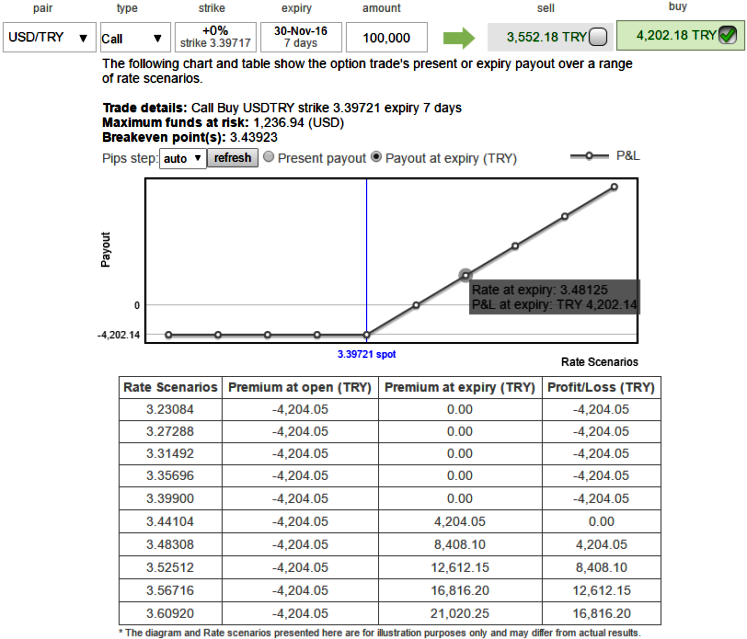
Task: Click profit/loss value 0.00 in the 3.44104 row
Action: (601, 521)
